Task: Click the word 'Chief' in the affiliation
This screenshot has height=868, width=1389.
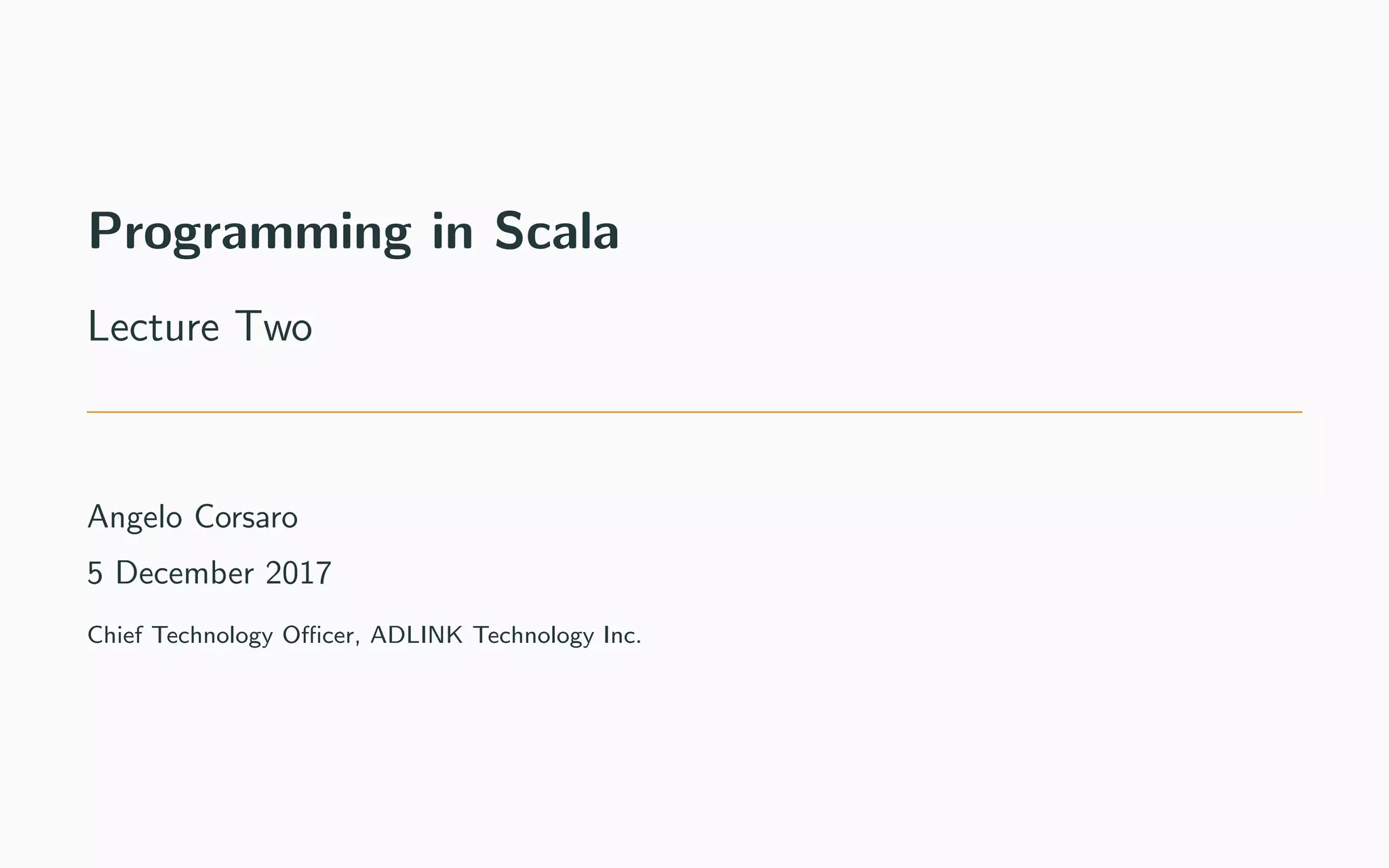Action: pos(115,635)
